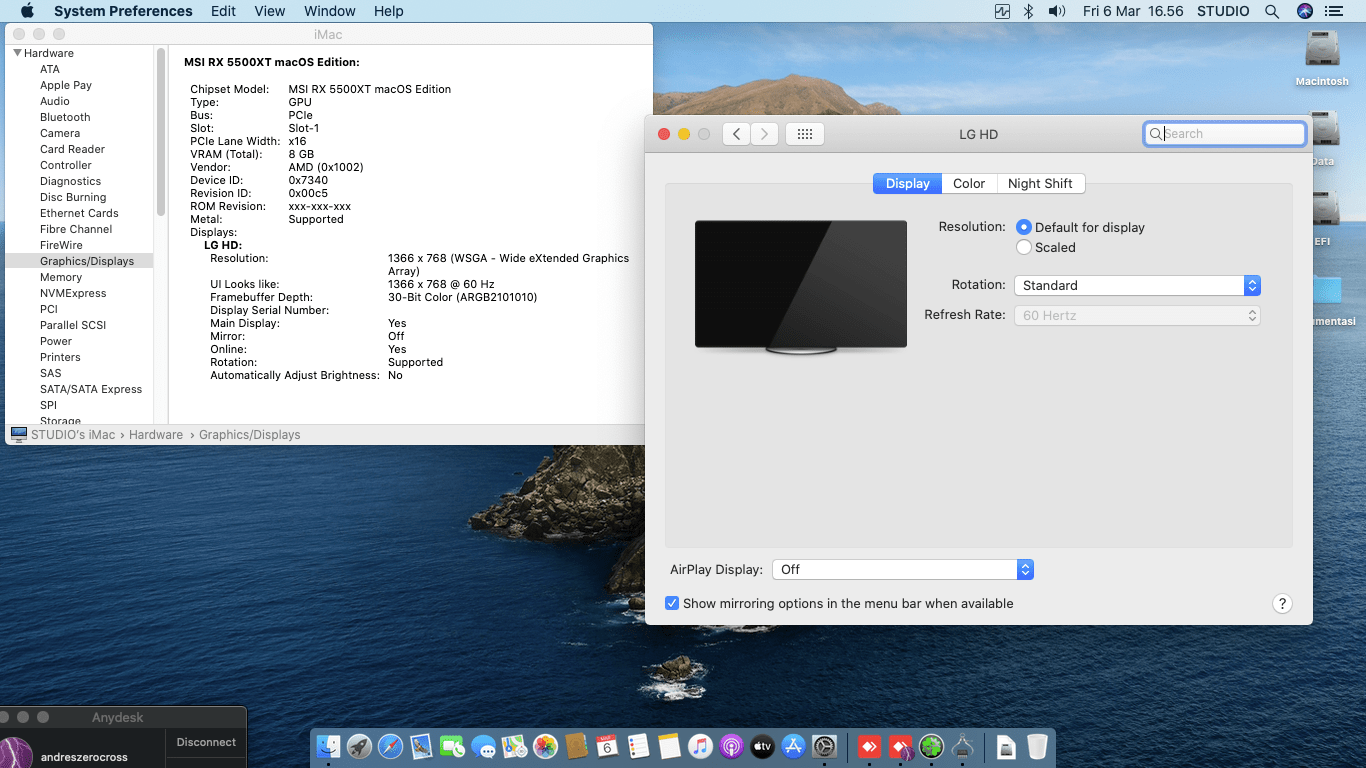Open the green clover app in Dock
The height and width of the screenshot is (768, 1366).
coord(932,746)
